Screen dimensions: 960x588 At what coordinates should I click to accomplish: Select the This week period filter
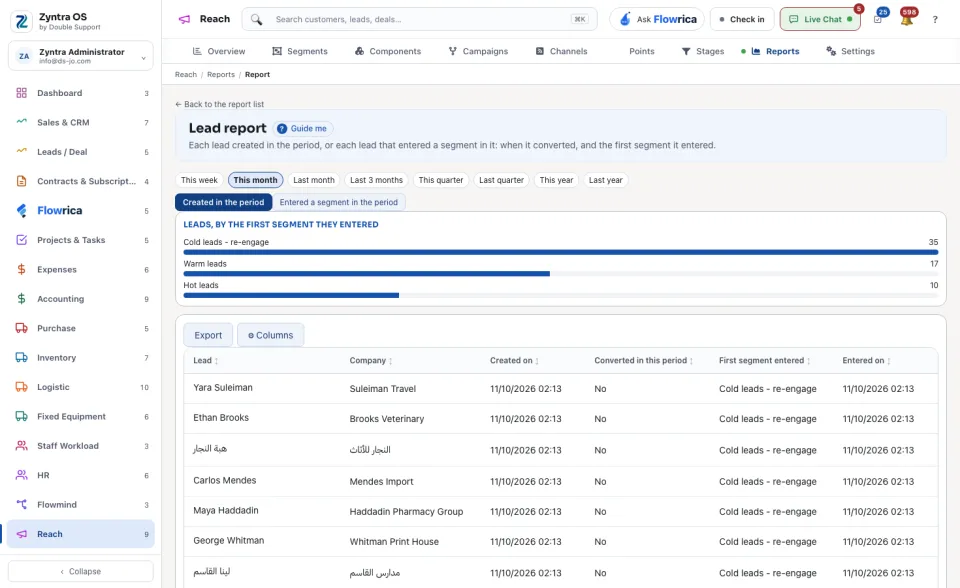pyautogui.click(x=199, y=180)
